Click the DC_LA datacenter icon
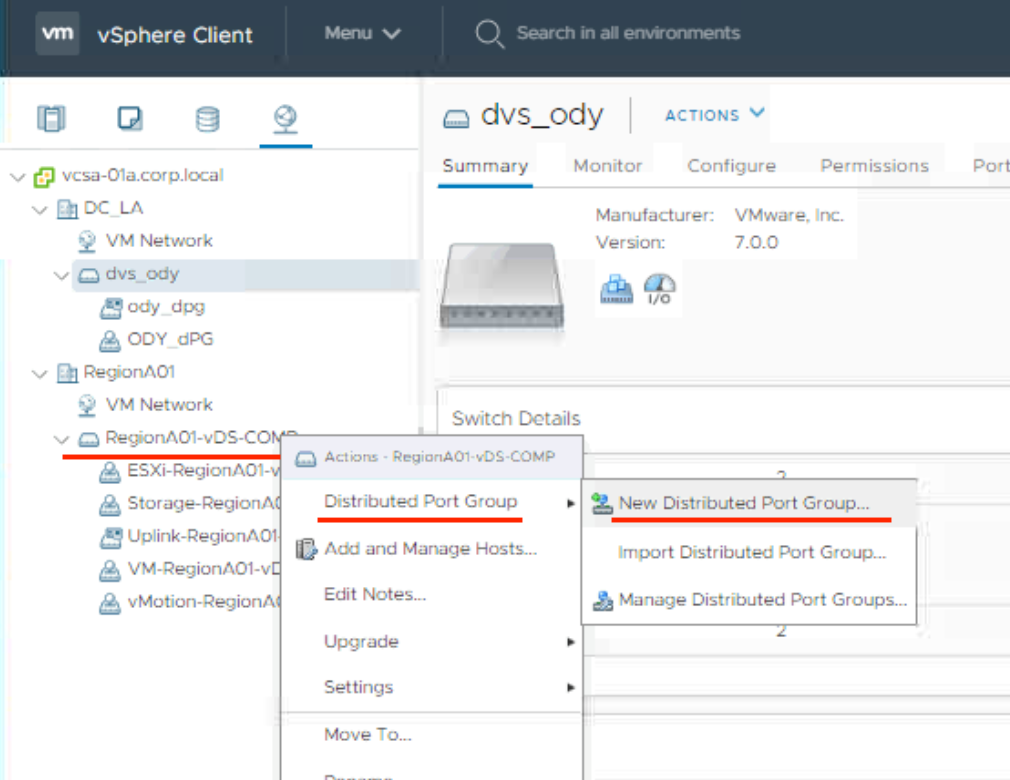This screenshot has width=1010, height=780. pyautogui.click(x=67, y=209)
